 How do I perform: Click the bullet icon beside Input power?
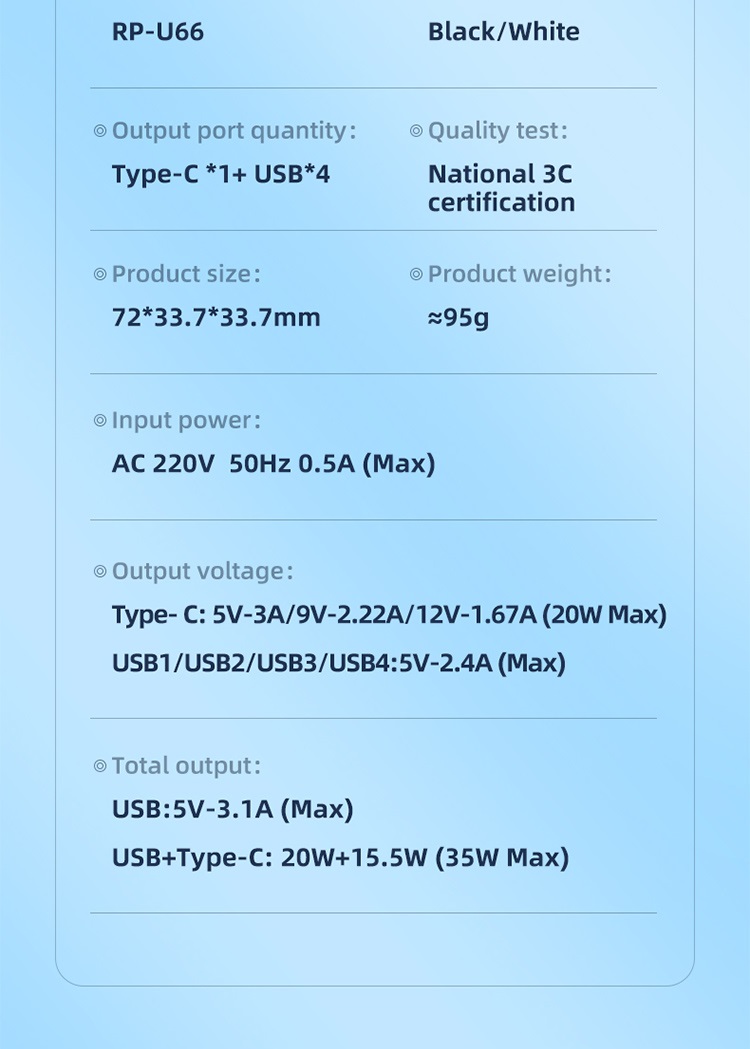coord(100,421)
